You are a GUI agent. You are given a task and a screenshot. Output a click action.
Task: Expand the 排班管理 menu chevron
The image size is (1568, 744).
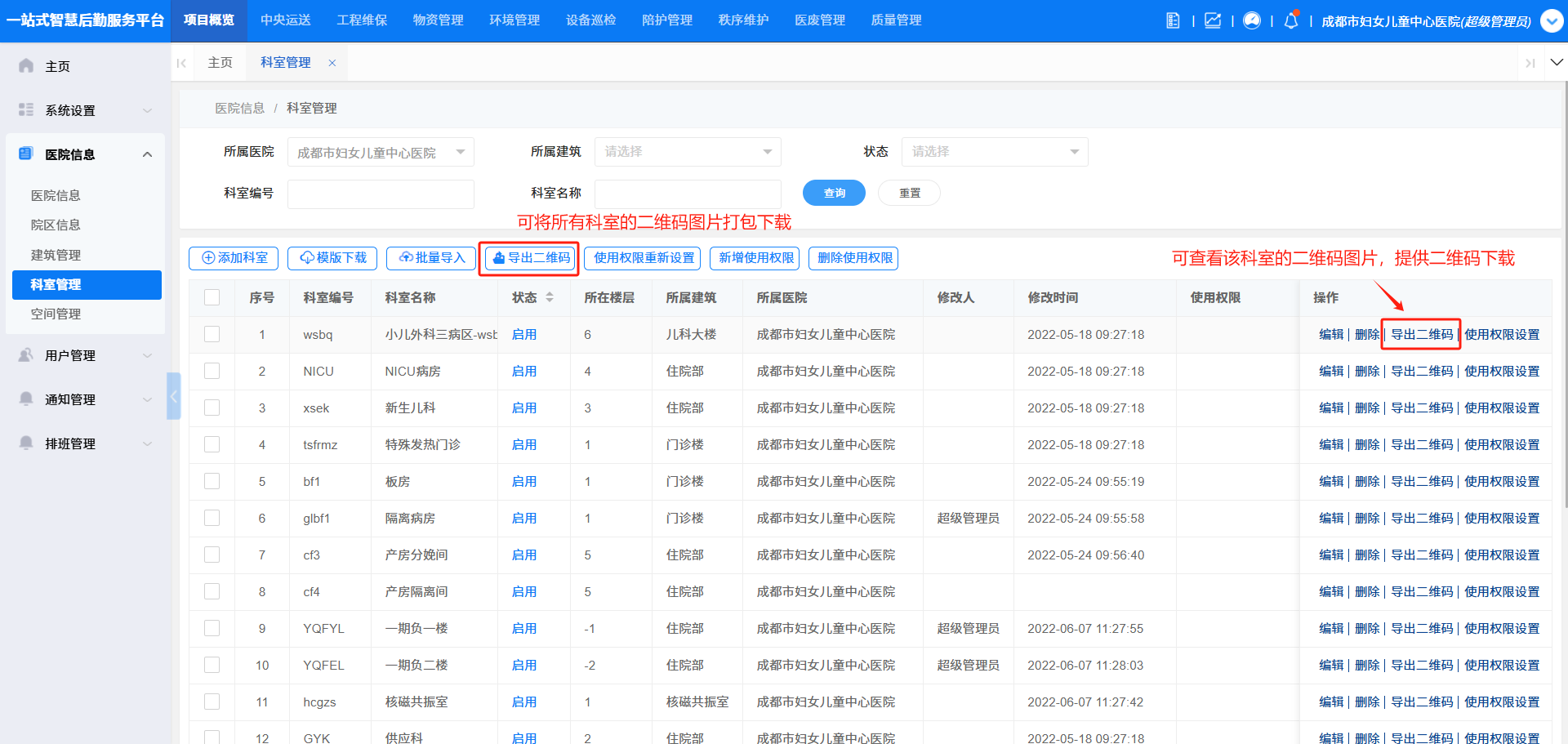(147, 443)
